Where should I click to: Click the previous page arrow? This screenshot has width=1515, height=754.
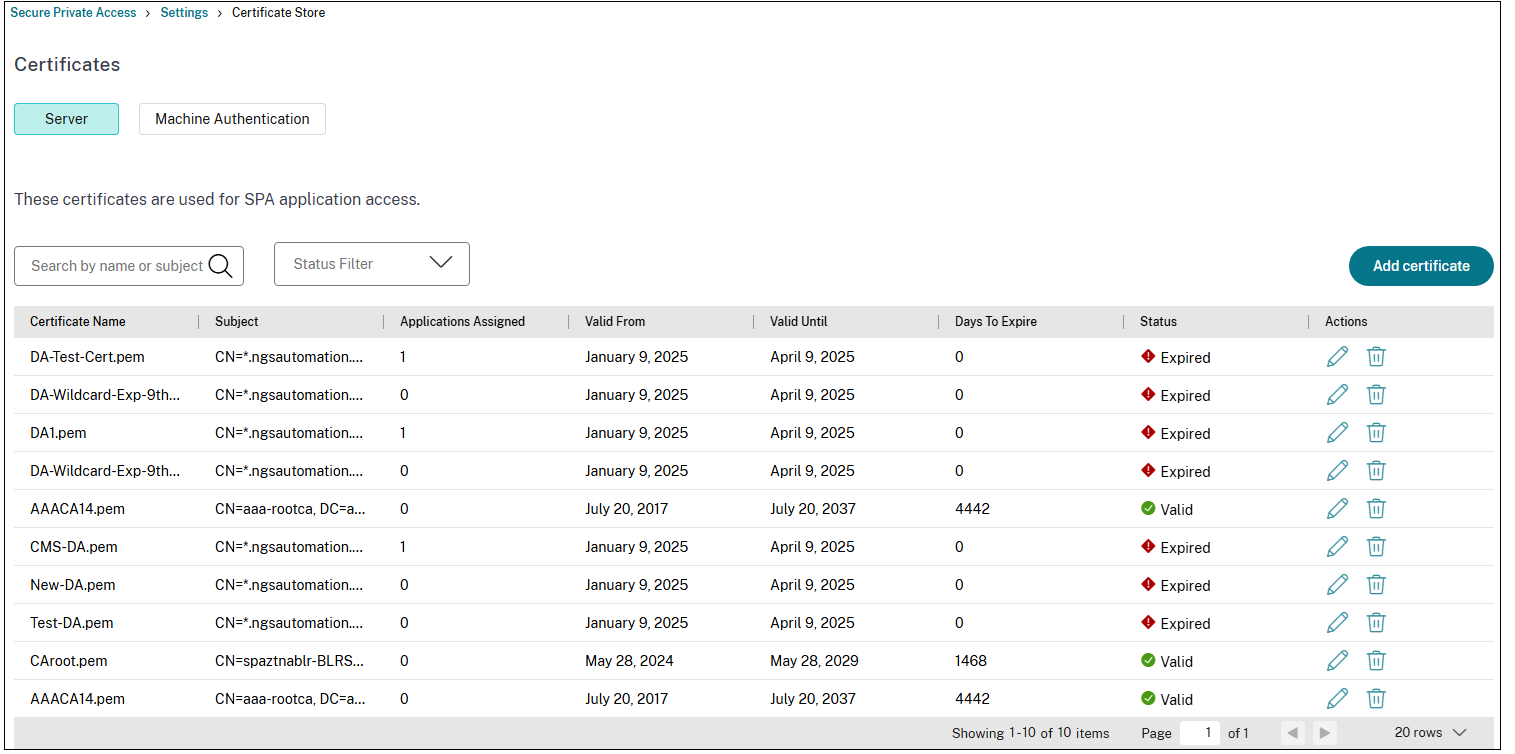coord(1293,732)
